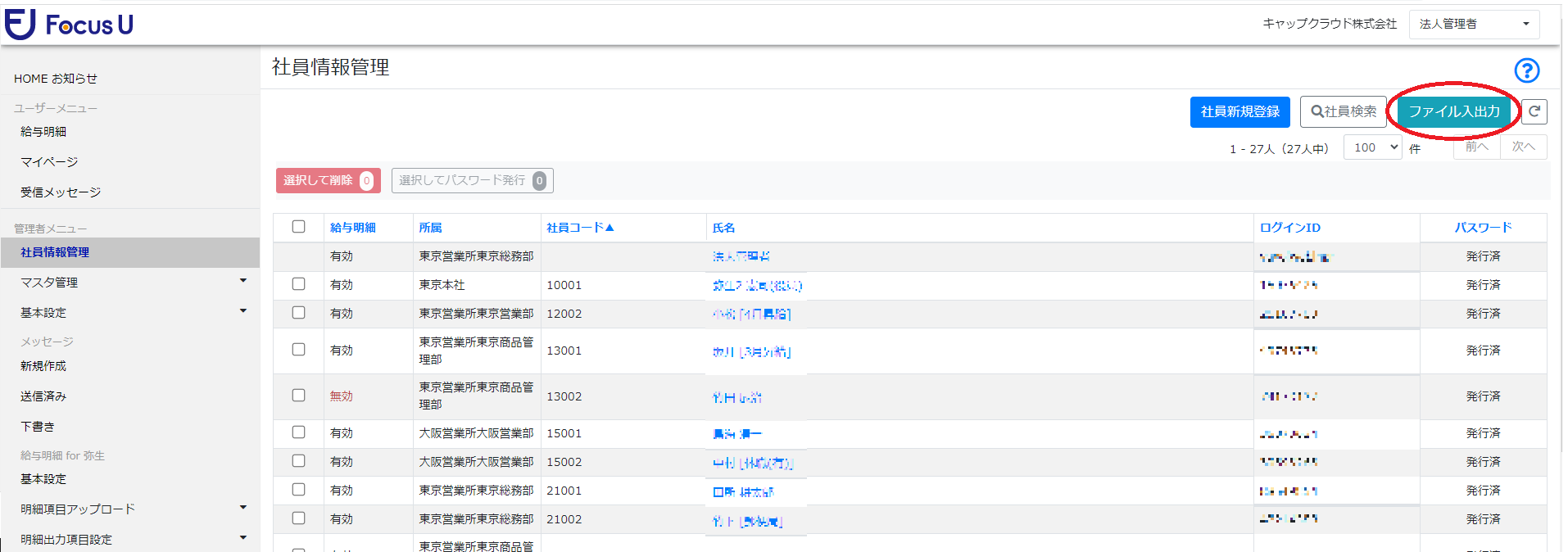Open the employee name link for code 10001
The height and width of the screenshot is (552, 1568).
[757, 286]
